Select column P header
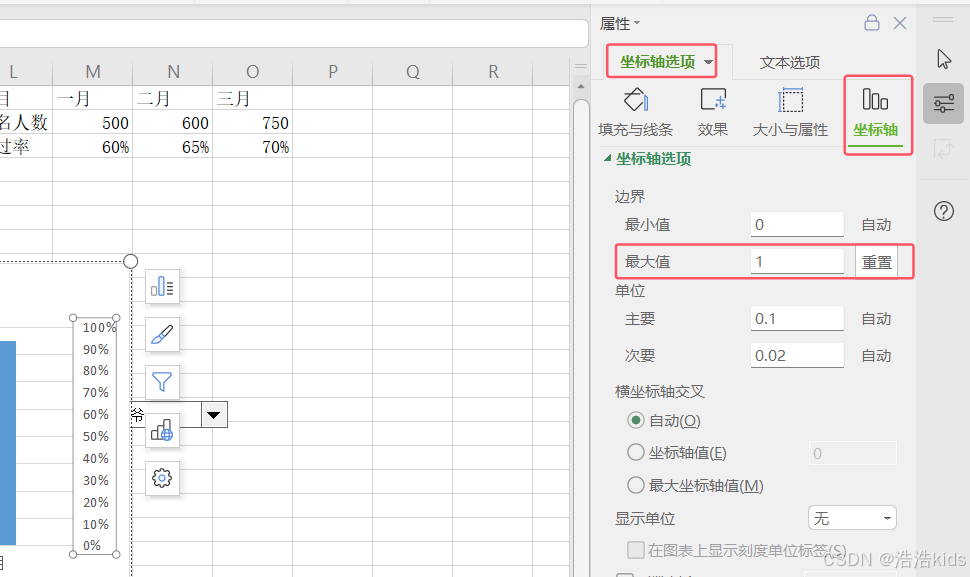This screenshot has height=577, width=970. 333,72
